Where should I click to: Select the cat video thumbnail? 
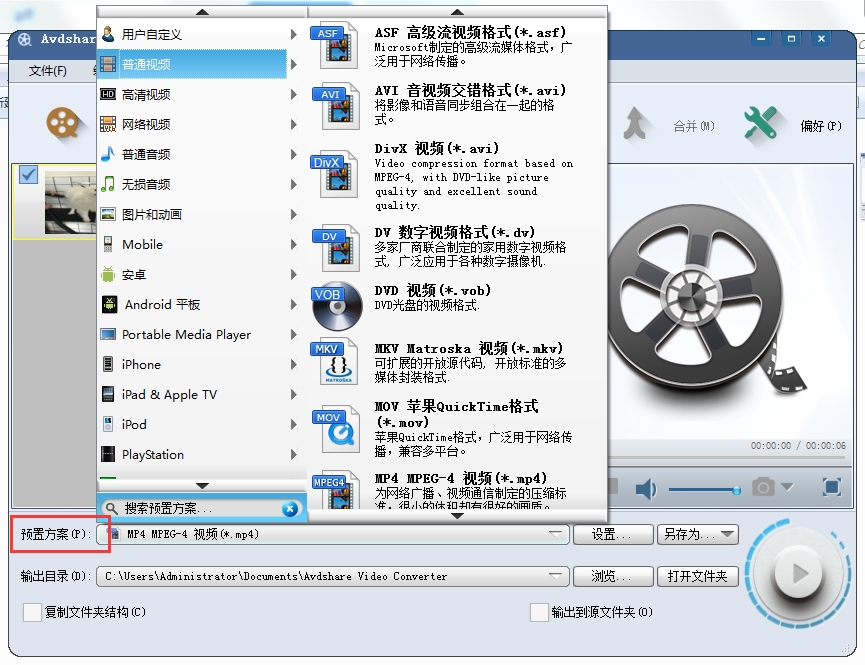pyautogui.click(x=71, y=203)
